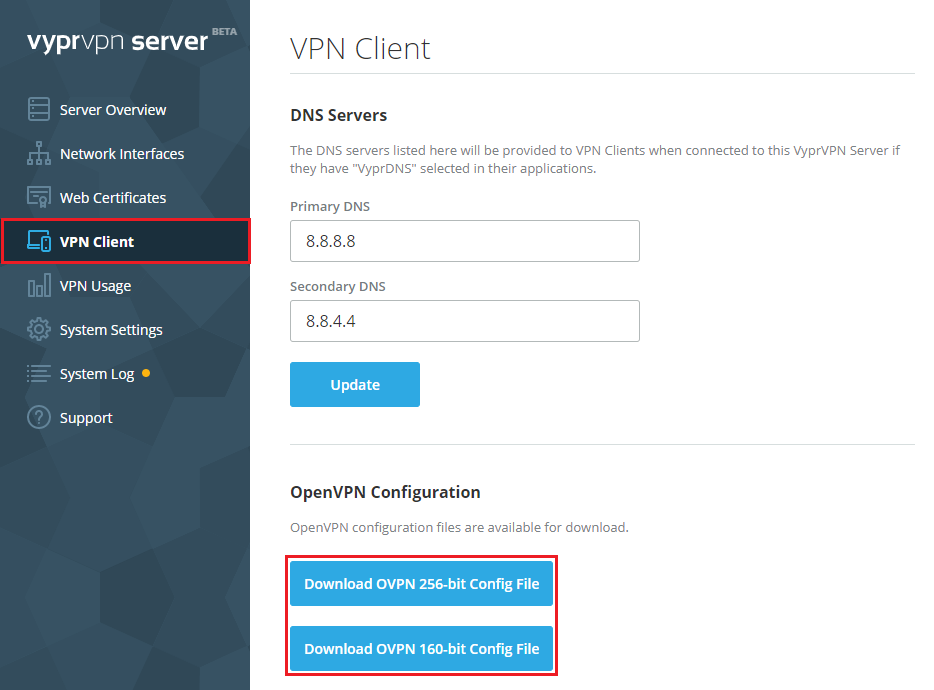View the VPN Usage page

[95, 286]
